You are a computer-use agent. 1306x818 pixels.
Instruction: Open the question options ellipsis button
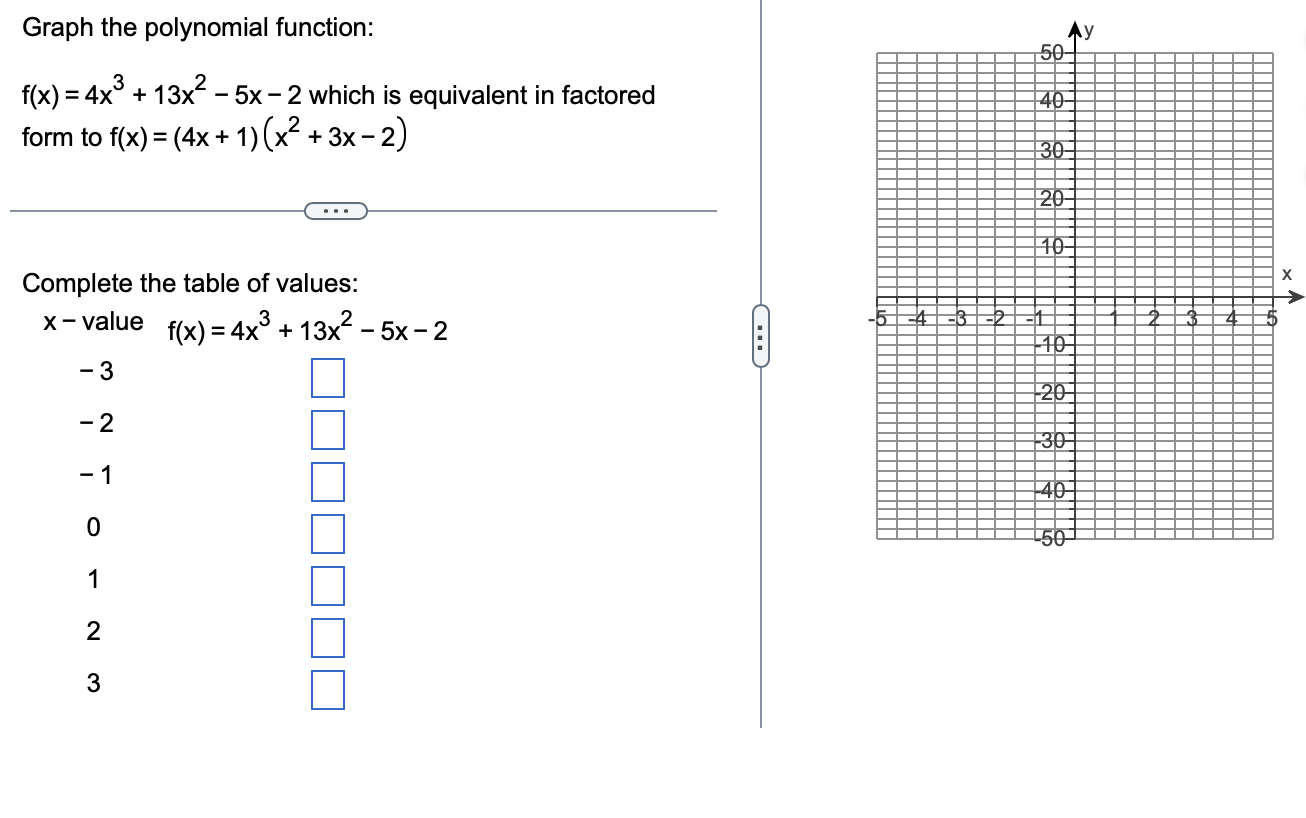pyautogui.click(x=336, y=210)
